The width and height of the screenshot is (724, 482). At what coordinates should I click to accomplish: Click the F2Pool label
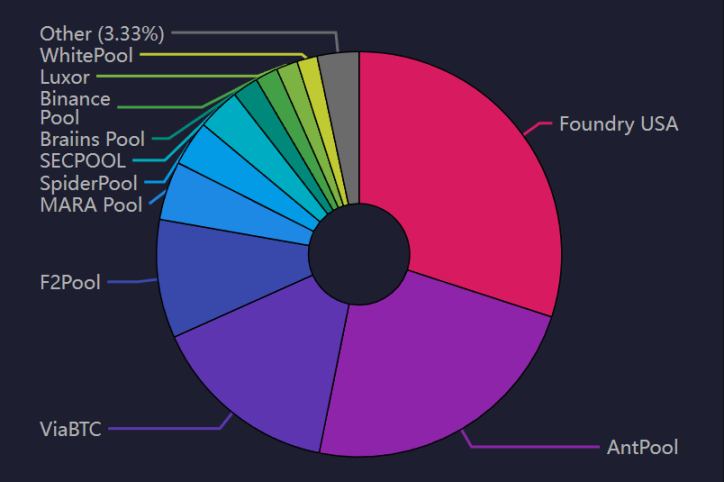point(70,282)
